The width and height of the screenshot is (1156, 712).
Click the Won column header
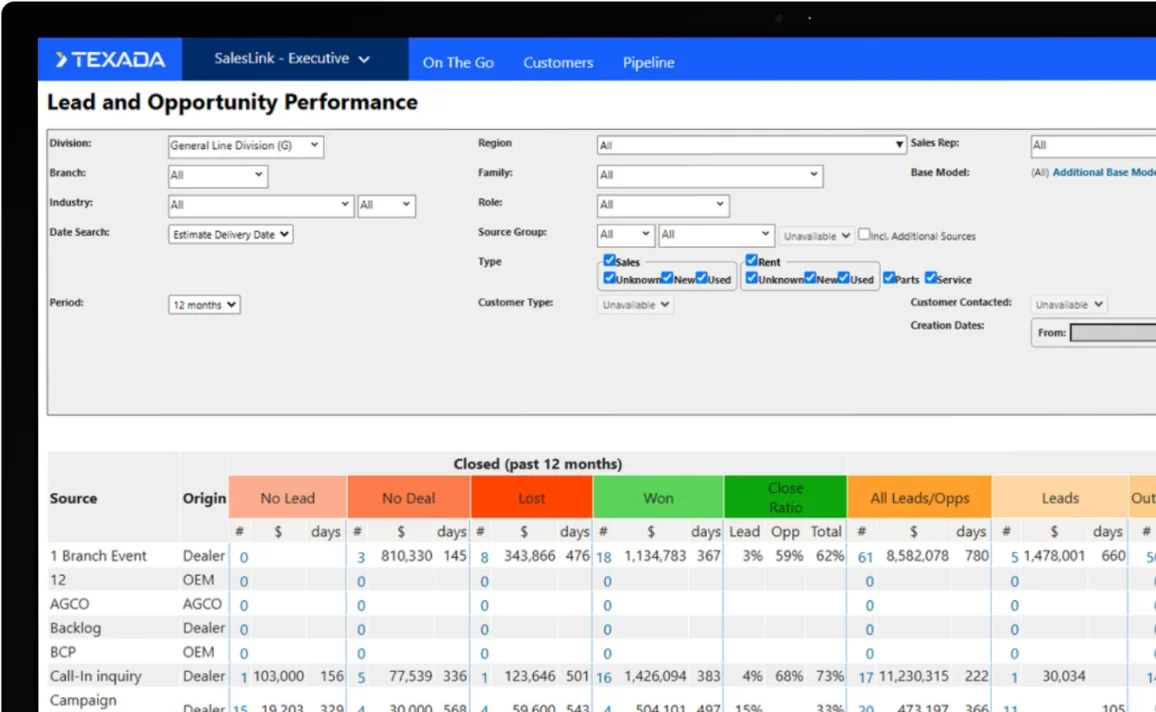(x=658, y=498)
